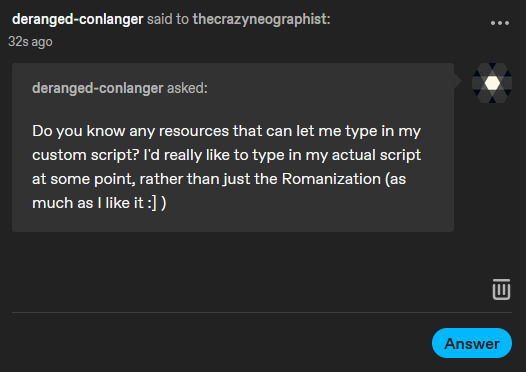Click the word 'Romanization' in the ask
This screenshot has width=526, height=372.
331,179
